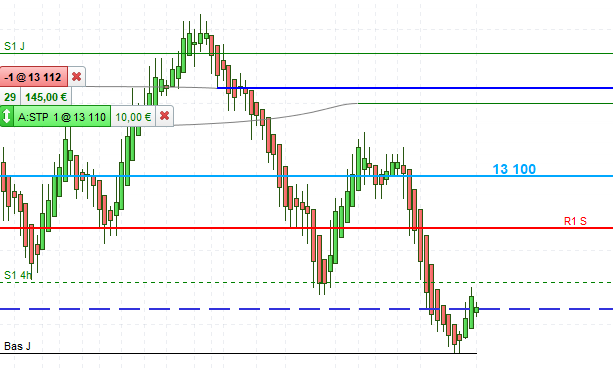Select the A:STP 1 @ 13 110 order label
This screenshot has height=371, width=613.
pyautogui.click(x=62, y=116)
